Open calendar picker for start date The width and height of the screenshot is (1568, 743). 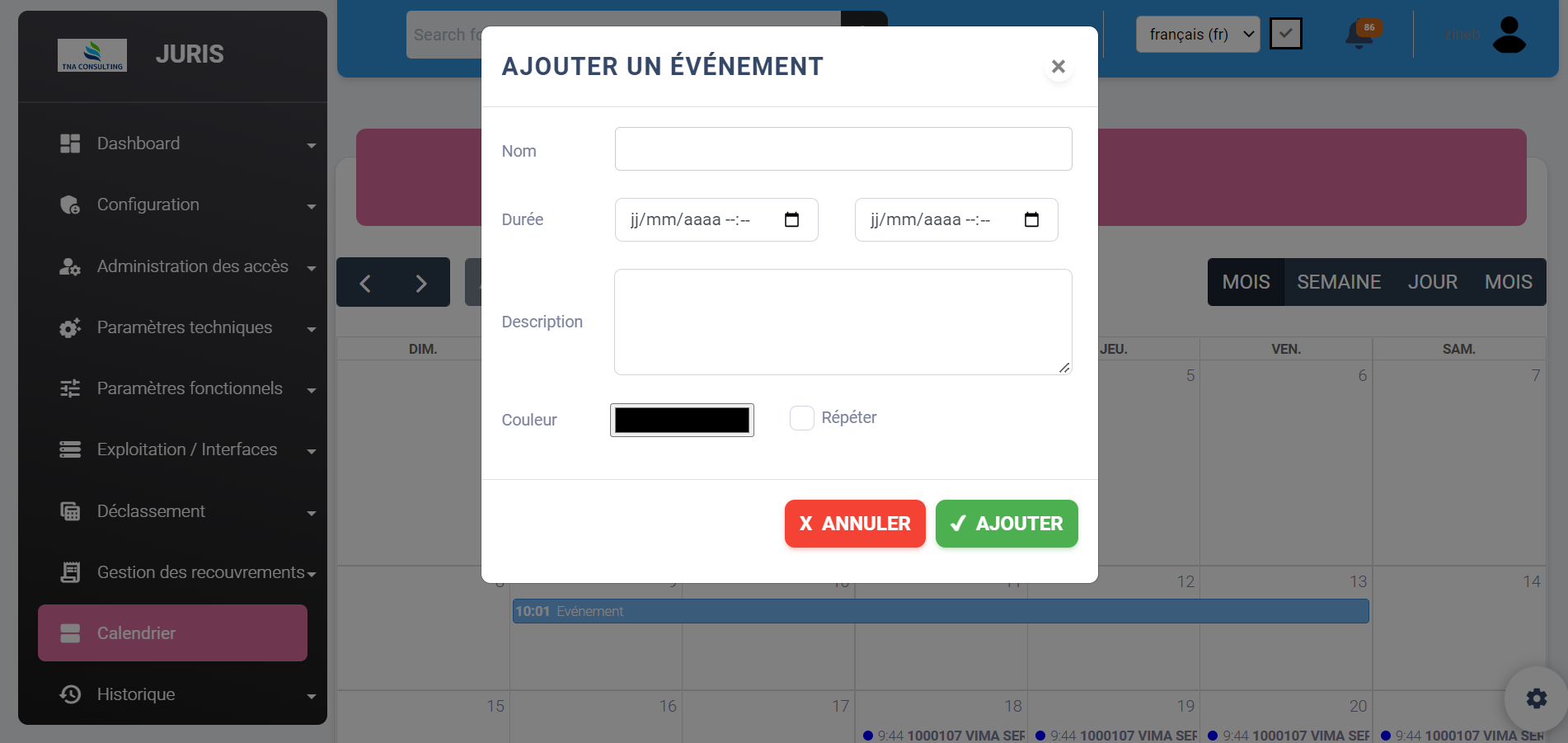[791, 219]
